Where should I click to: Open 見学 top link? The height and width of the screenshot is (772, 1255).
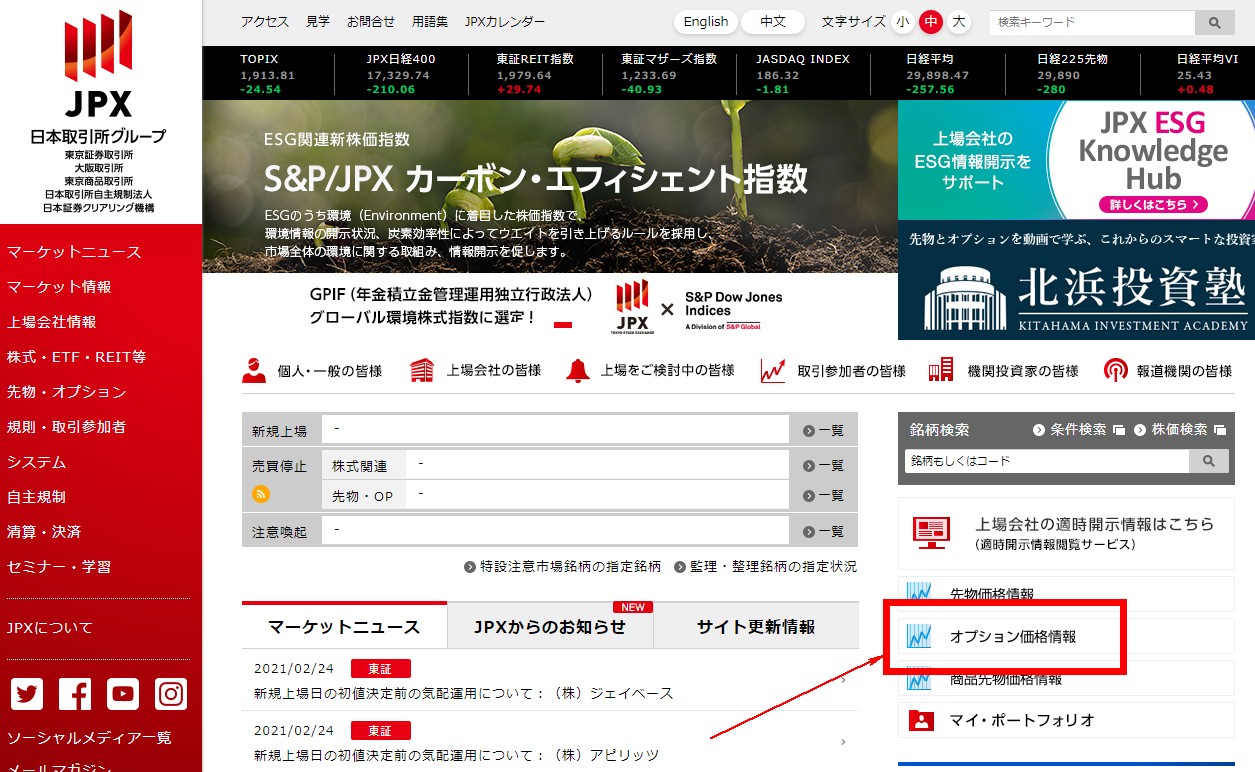coord(318,21)
